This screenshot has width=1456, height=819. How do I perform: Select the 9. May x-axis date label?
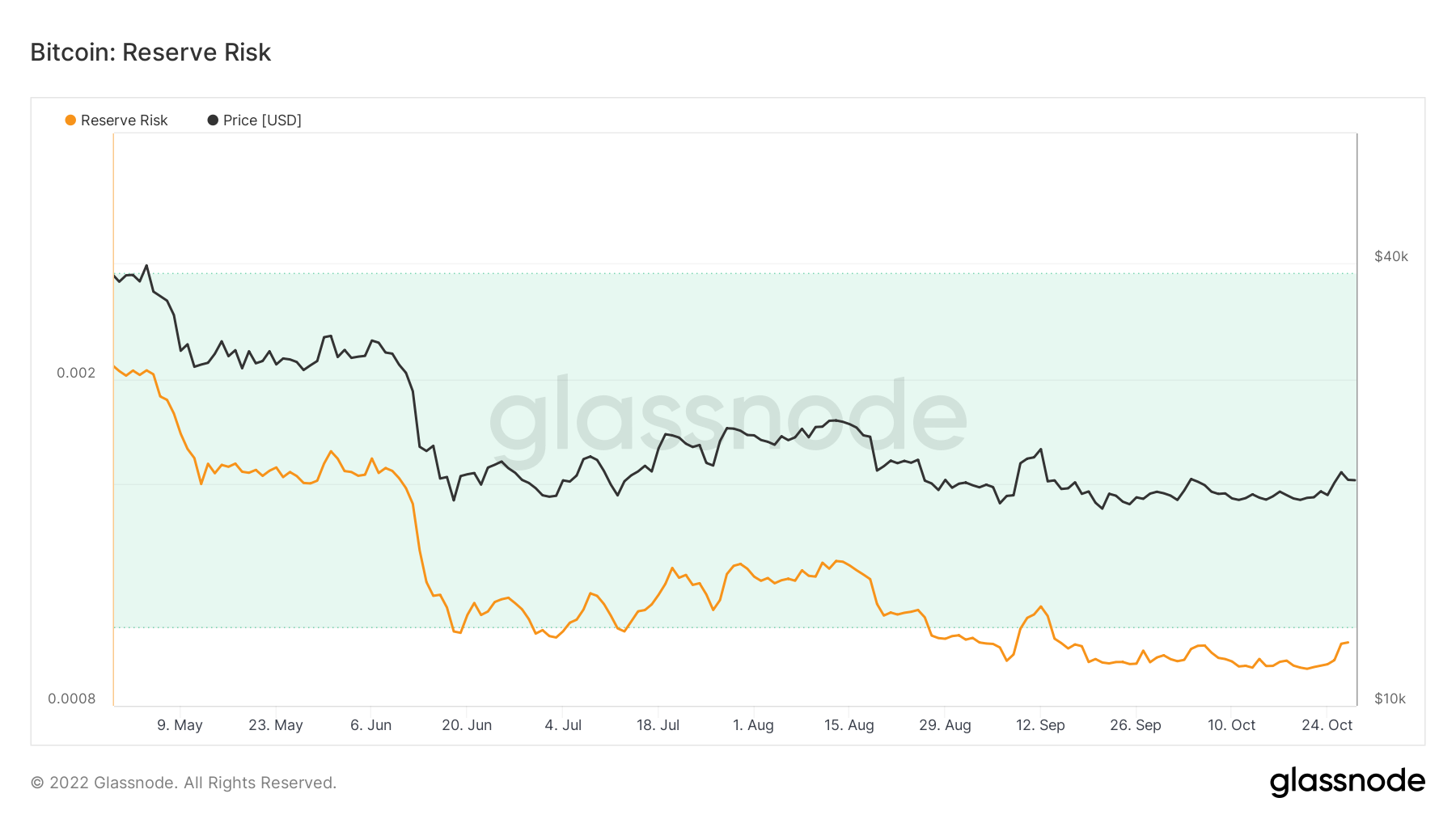[180, 725]
